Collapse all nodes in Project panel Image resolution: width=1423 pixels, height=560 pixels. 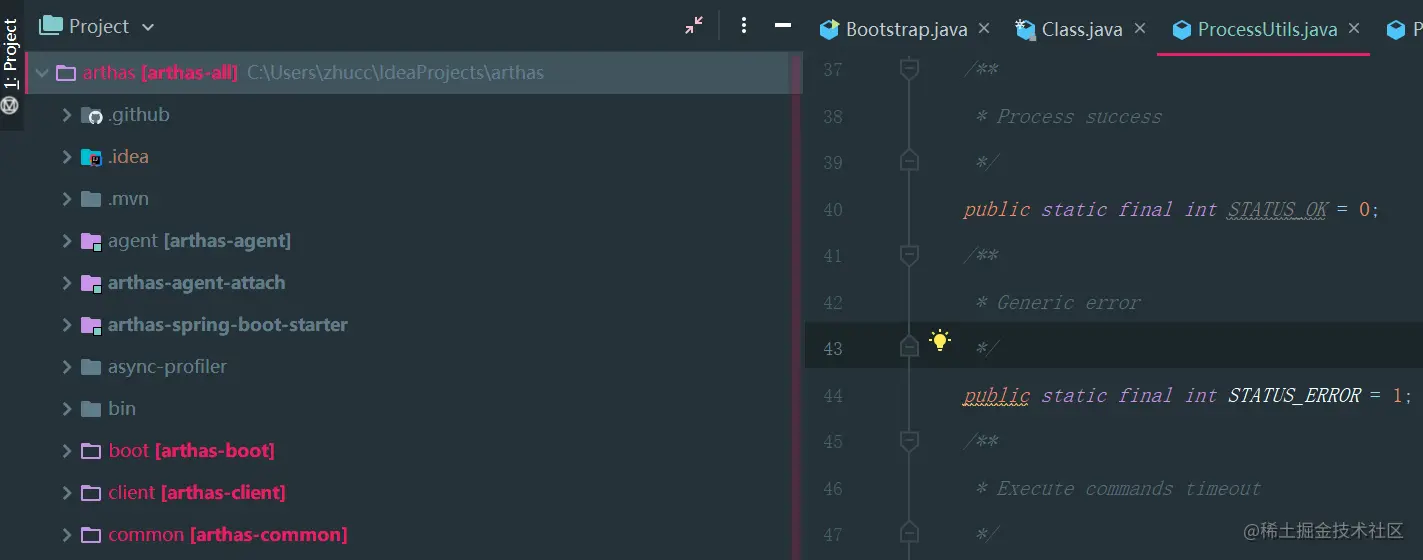[x=693, y=26]
